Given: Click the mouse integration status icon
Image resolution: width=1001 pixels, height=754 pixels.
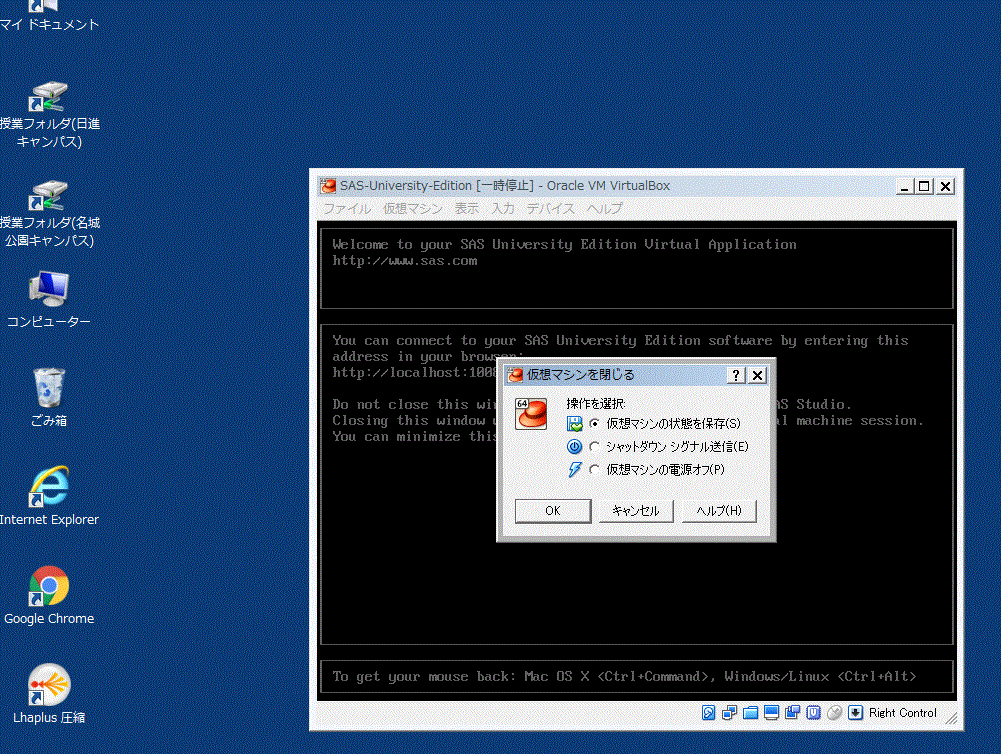Looking at the screenshot, I should tap(834, 713).
